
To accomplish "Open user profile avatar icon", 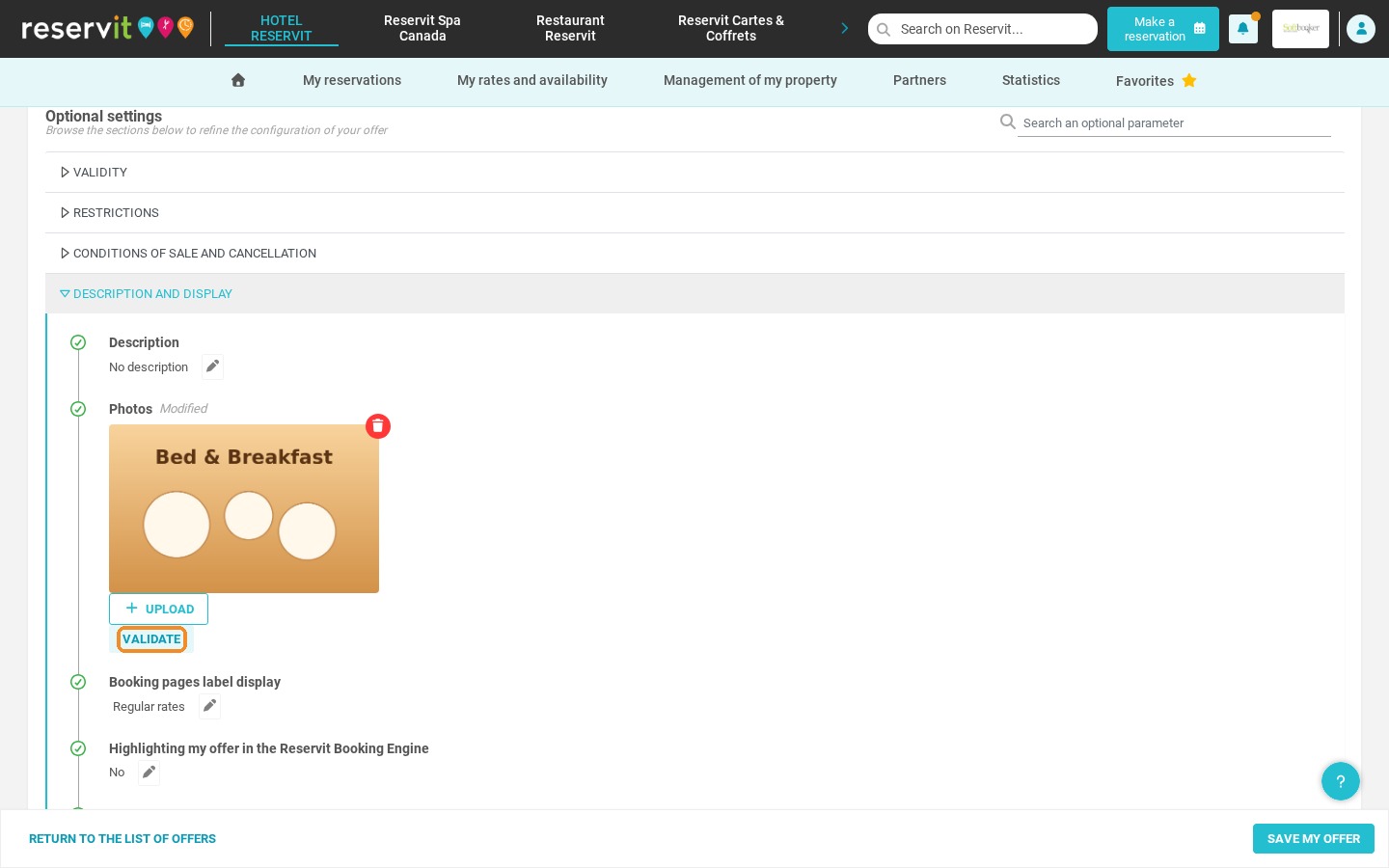I will (1360, 29).
